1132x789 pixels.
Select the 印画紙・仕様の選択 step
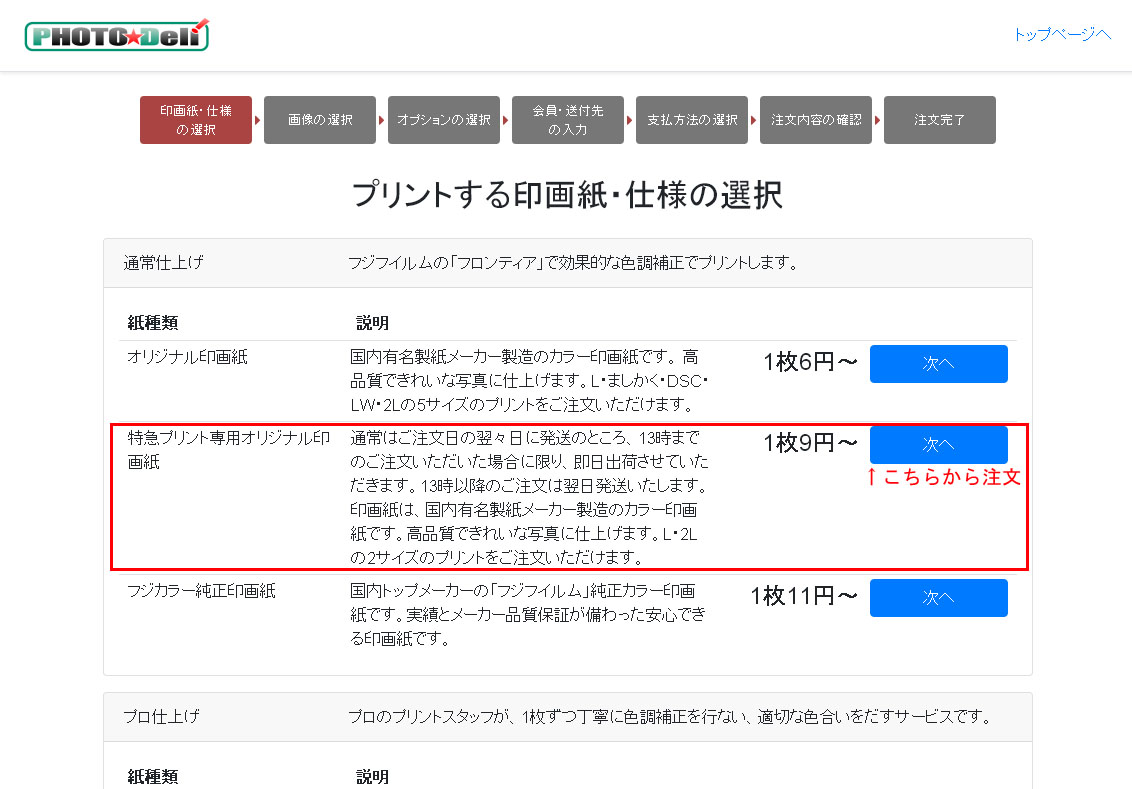pos(196,120)
